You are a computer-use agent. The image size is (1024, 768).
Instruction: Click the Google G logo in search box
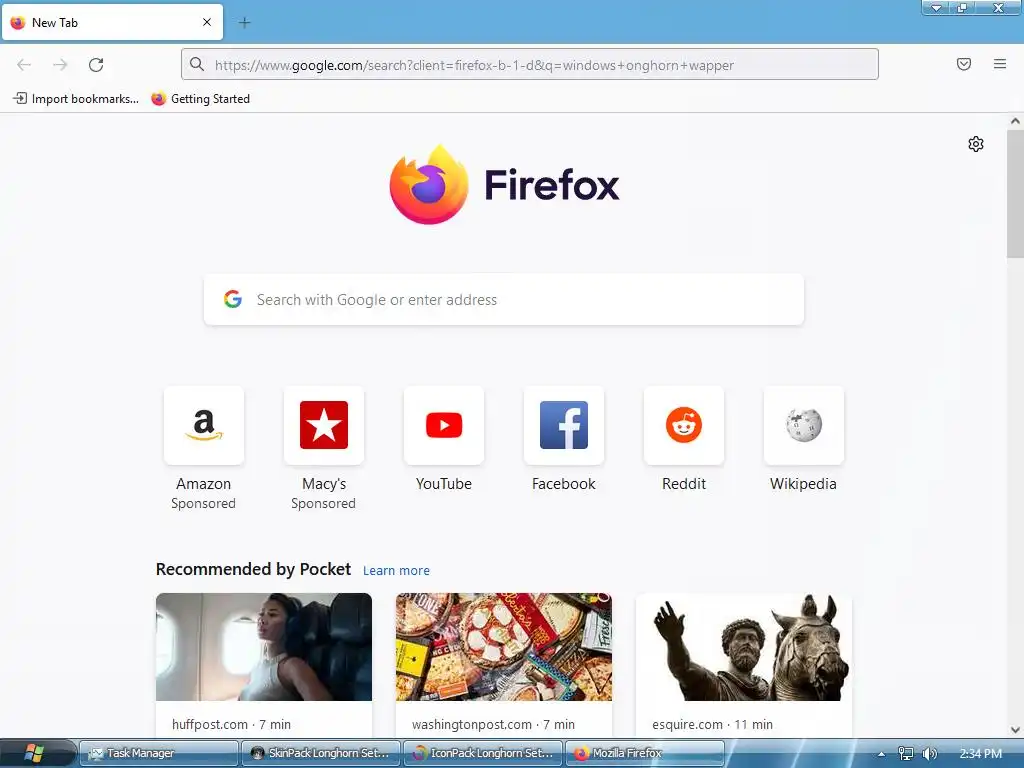tap(232, 299)
